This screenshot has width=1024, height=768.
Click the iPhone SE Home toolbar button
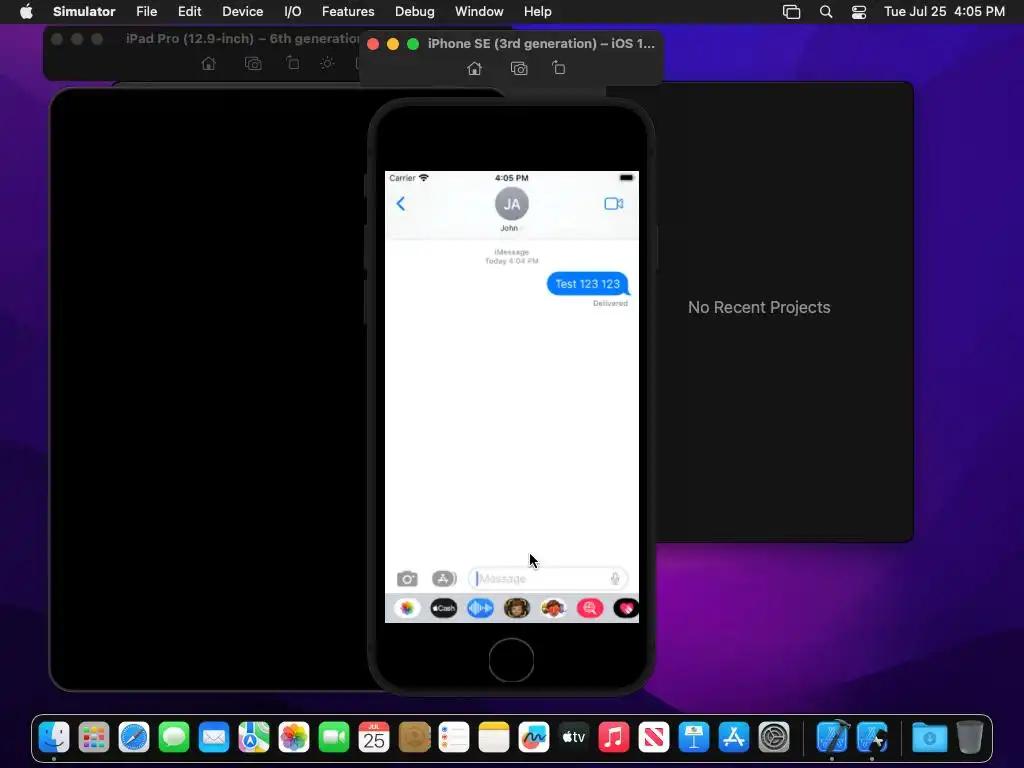[x=475, y=69]
